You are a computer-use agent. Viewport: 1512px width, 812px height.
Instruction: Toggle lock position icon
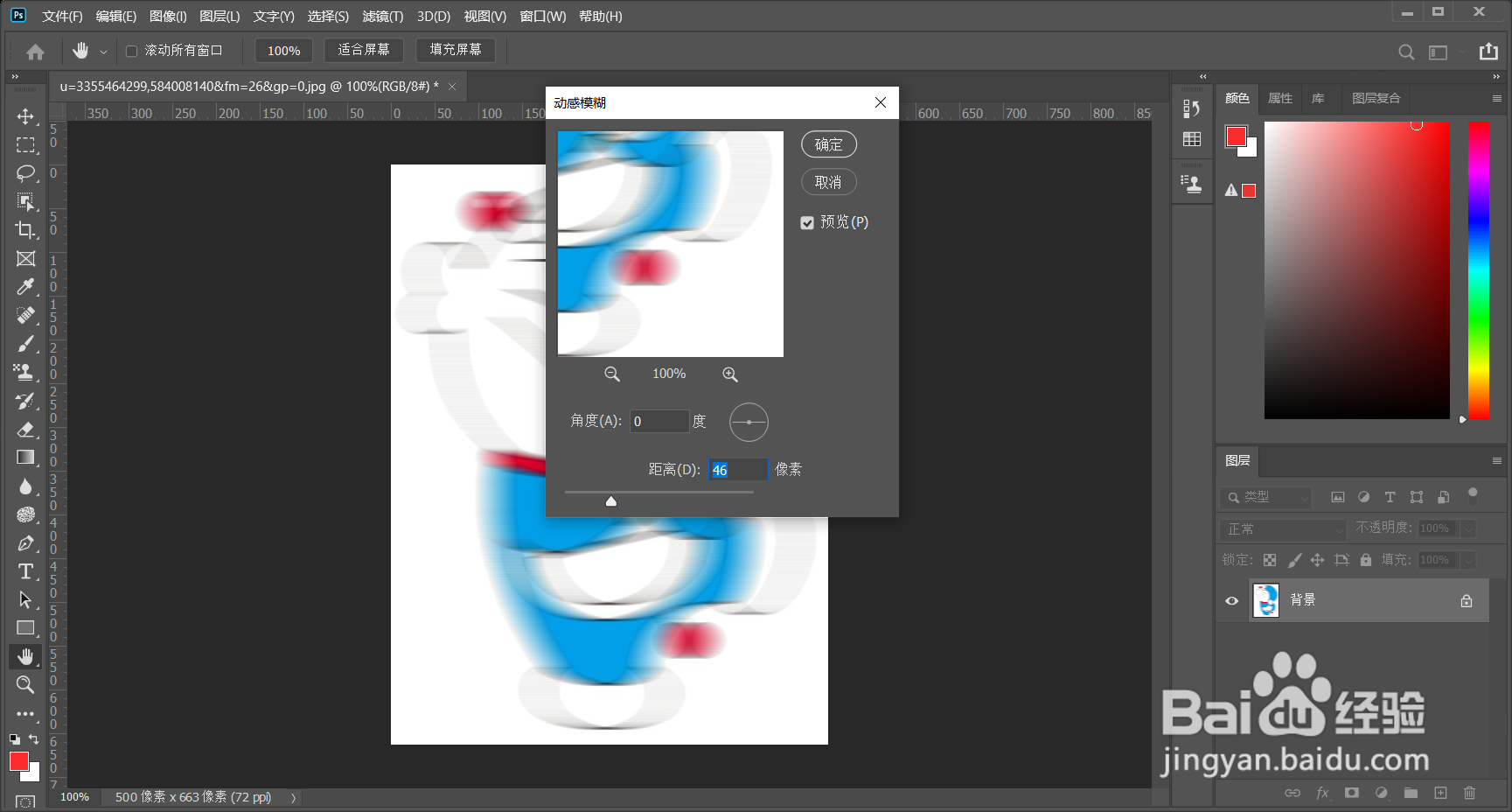tap(1317, 560)
